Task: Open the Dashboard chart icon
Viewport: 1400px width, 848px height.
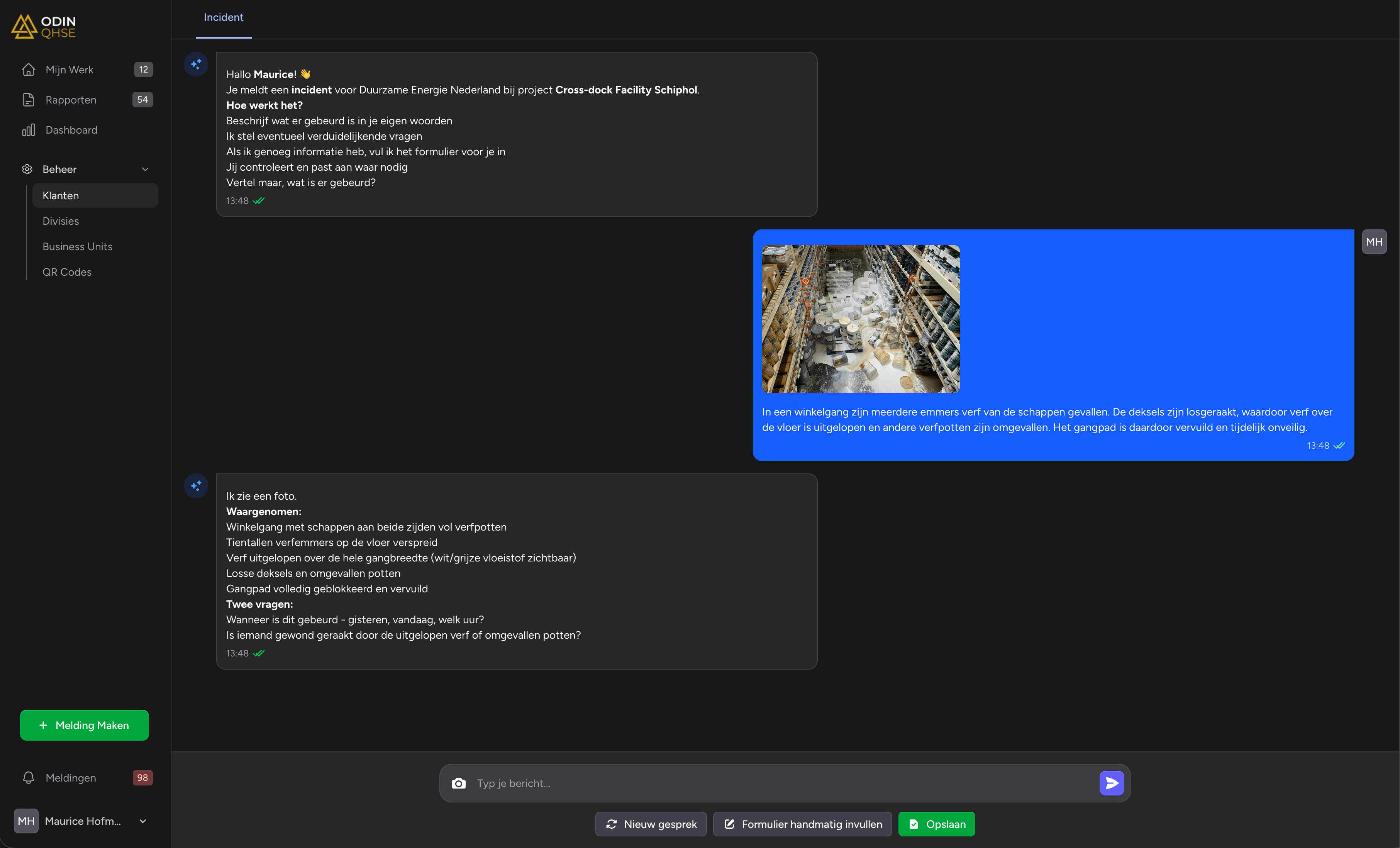Action: [x=29, y=130]
